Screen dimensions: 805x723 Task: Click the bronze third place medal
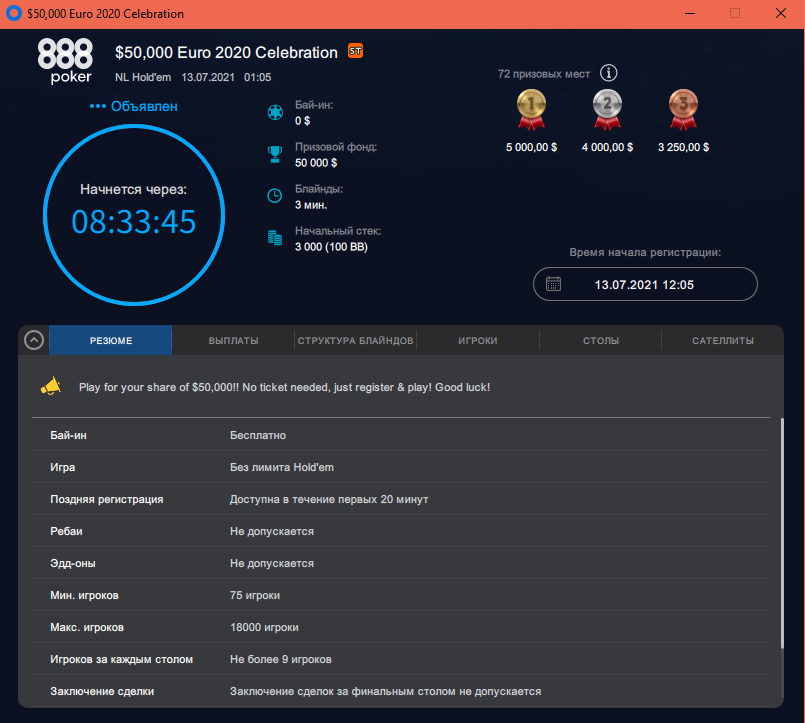tap(683, 109)
